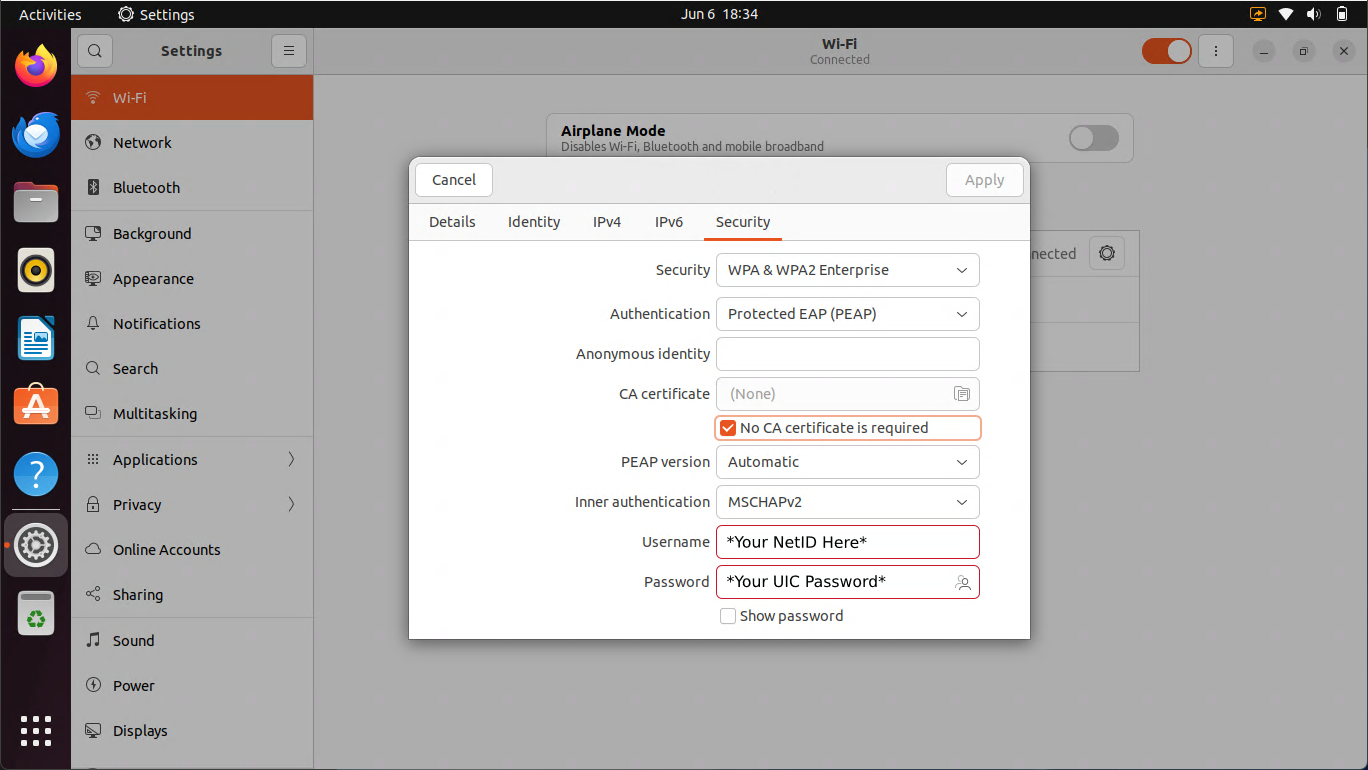This screenshot has width=1368, height=770.
Task: Open Ubuntu Software store from the dock
Action: pyautogui.click(x=36, y=406)
